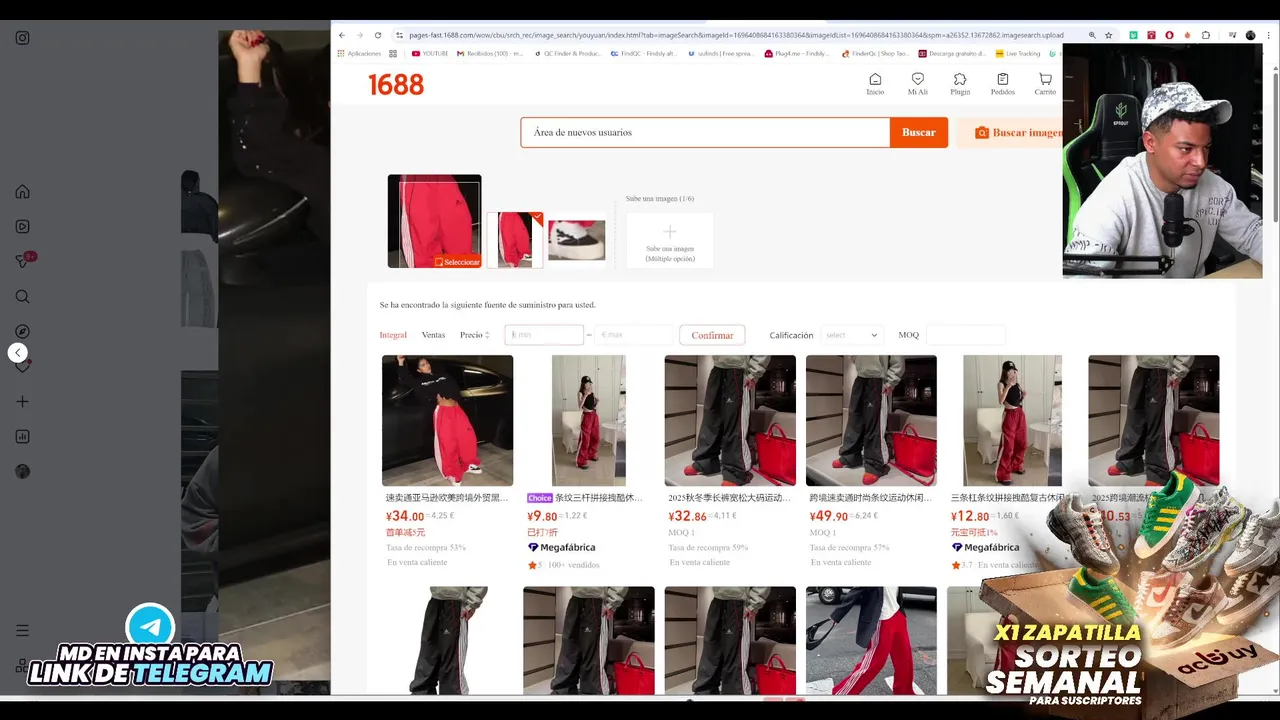Open the ¥34.00 red pants product image
The image size is (1280, 720).
click(x=447, y=421)
